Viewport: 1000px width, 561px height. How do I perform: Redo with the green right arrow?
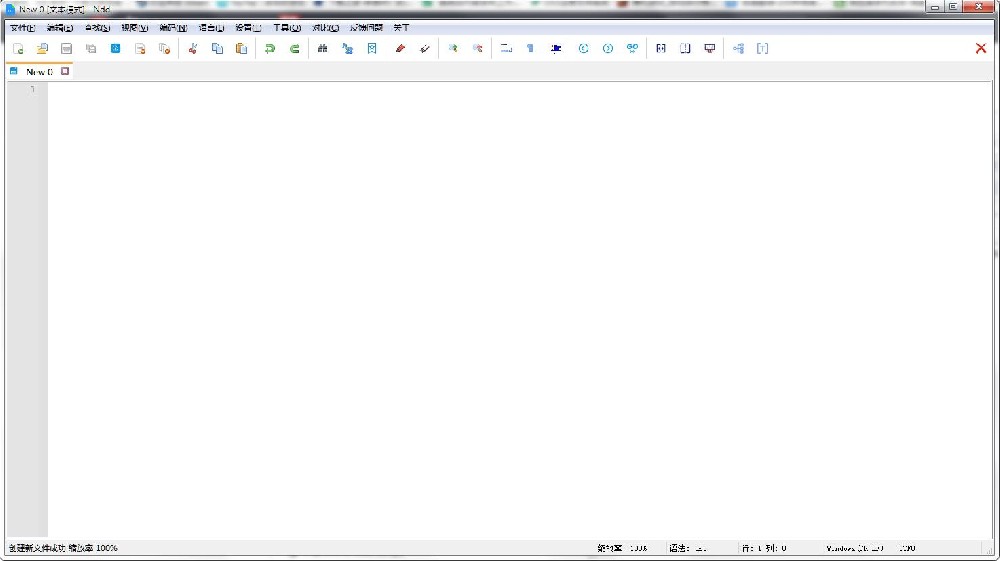click(x=295, y=48)
